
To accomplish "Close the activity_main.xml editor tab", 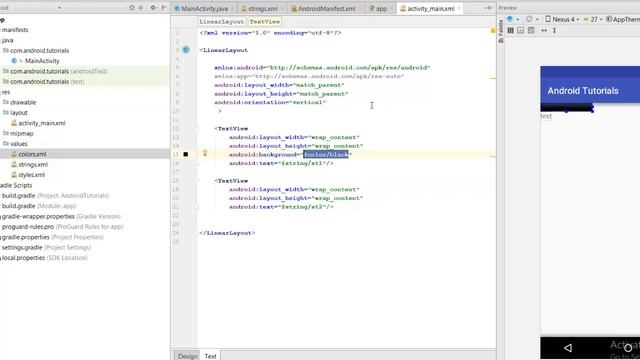I will (x=459, y=9).
